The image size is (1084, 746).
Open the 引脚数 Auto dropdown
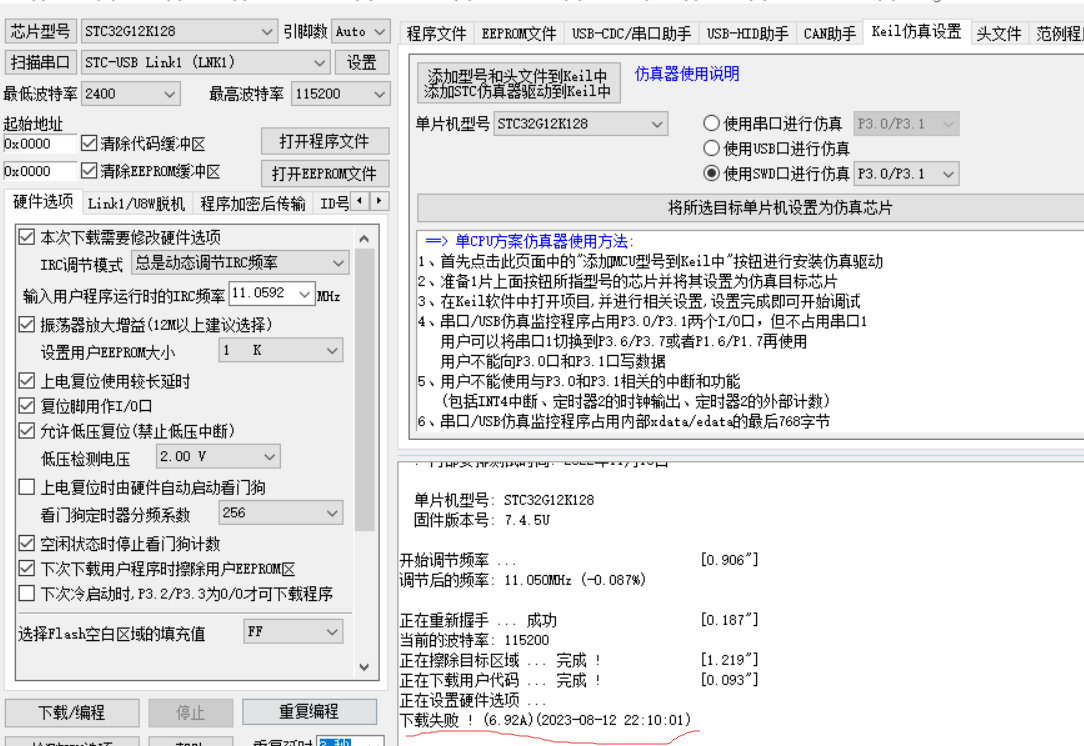click(360, 31)
